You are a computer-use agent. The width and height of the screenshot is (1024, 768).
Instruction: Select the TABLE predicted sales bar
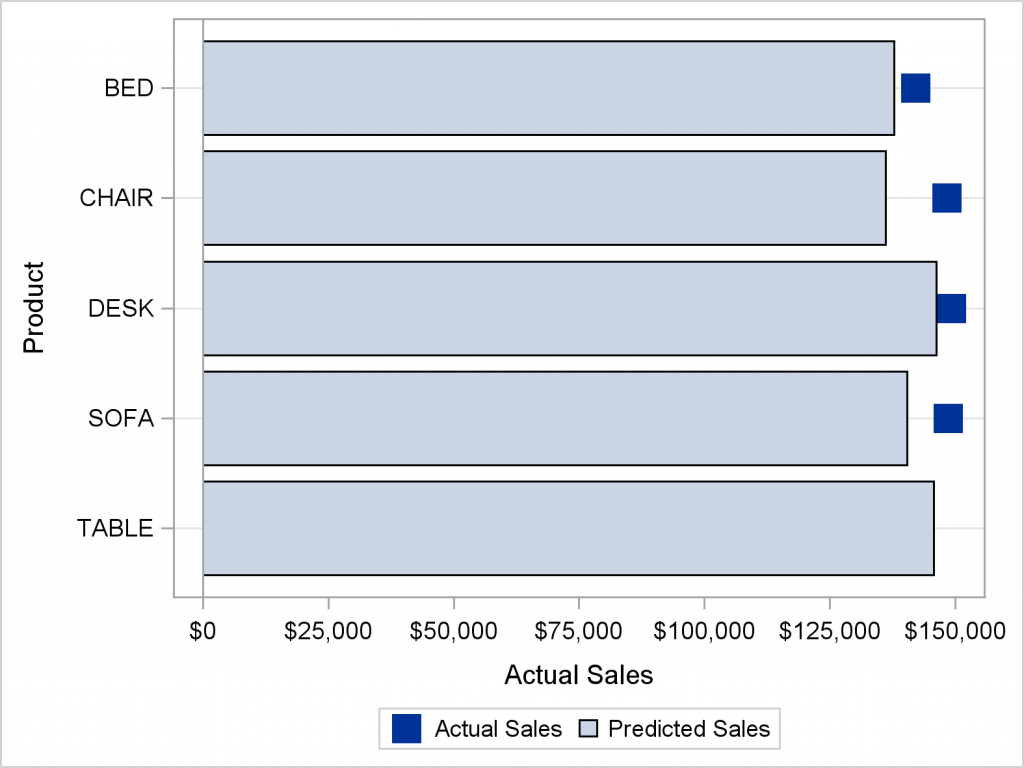[568, 528]
